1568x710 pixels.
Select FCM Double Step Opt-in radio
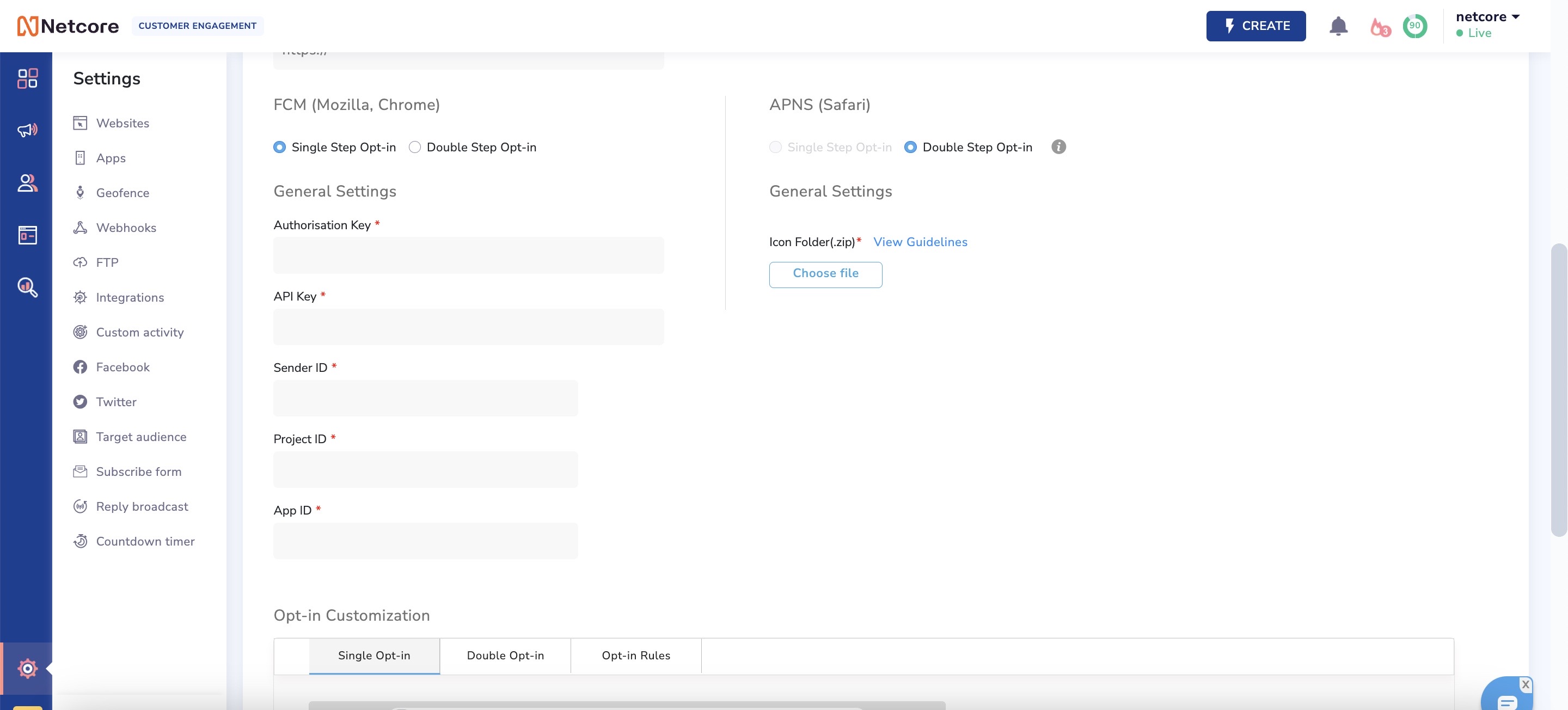point(414,147)
